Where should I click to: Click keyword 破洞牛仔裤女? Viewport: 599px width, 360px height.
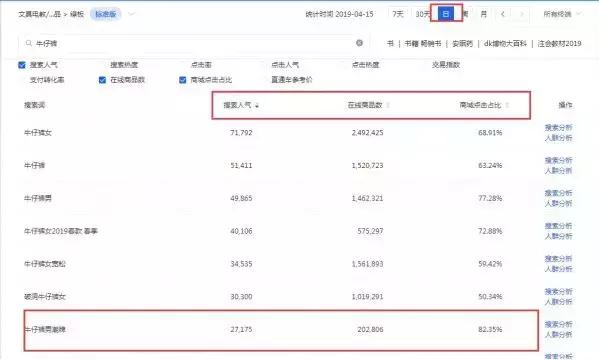click(x=45, y=297)
